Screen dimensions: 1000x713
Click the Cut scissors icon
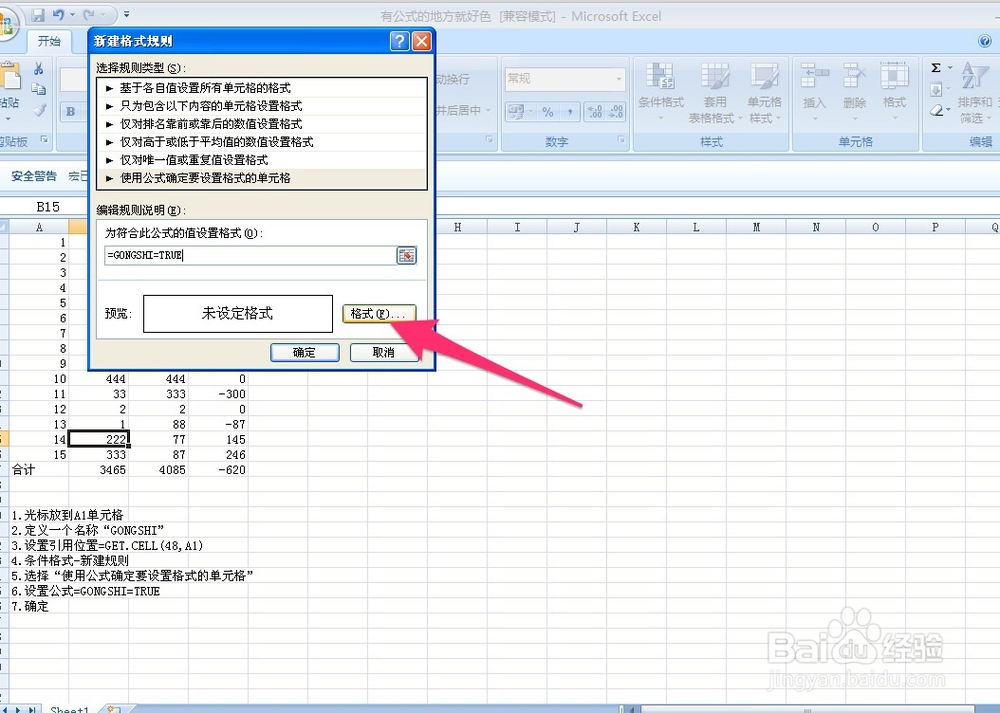tap(39, 68)
